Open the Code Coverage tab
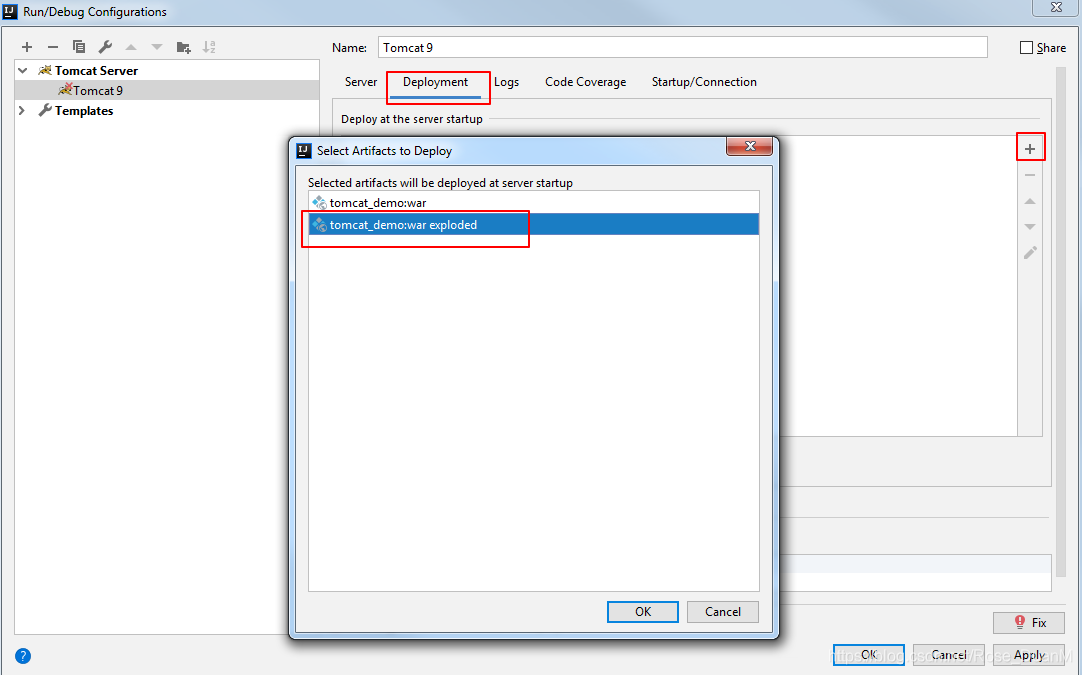This screenshot has height=675, width=1082. tap(586, 81)
